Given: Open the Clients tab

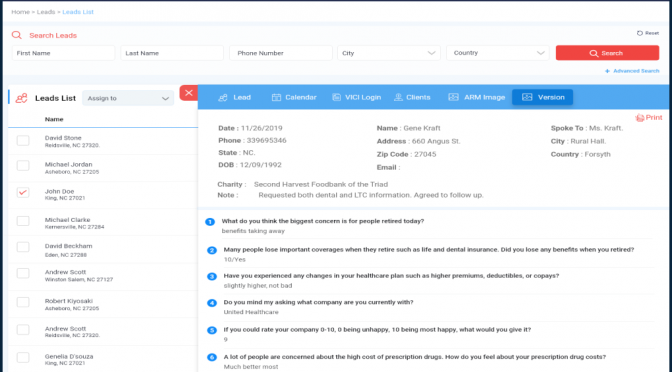Looking at the screenshot, I should coord(412,97).
